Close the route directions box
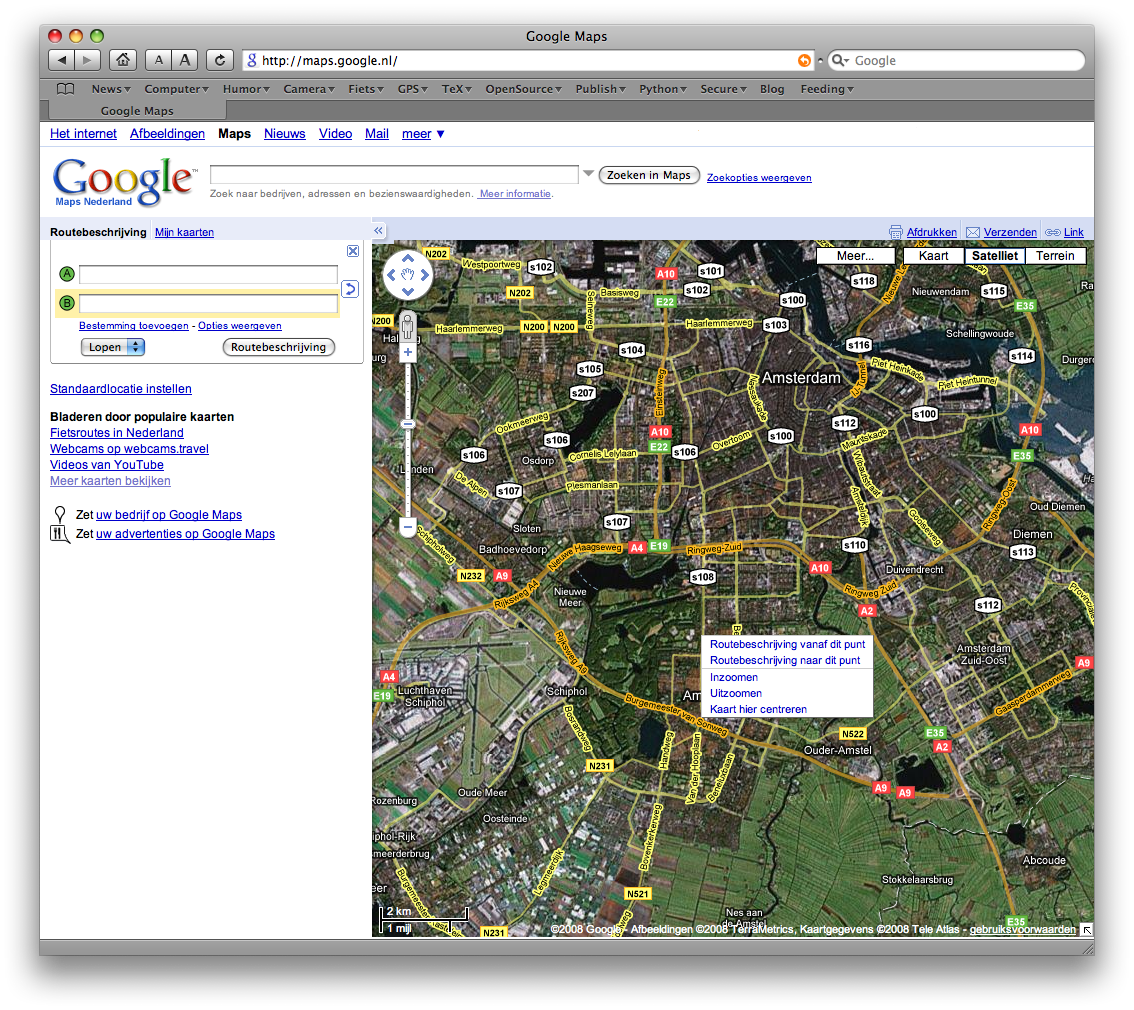1134x1010 pixels. [353, 251]
